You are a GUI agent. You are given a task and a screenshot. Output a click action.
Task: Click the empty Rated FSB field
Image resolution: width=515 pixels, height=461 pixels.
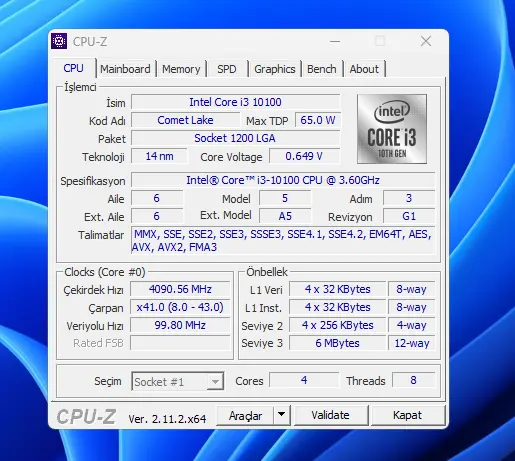(x=180, y=343)
